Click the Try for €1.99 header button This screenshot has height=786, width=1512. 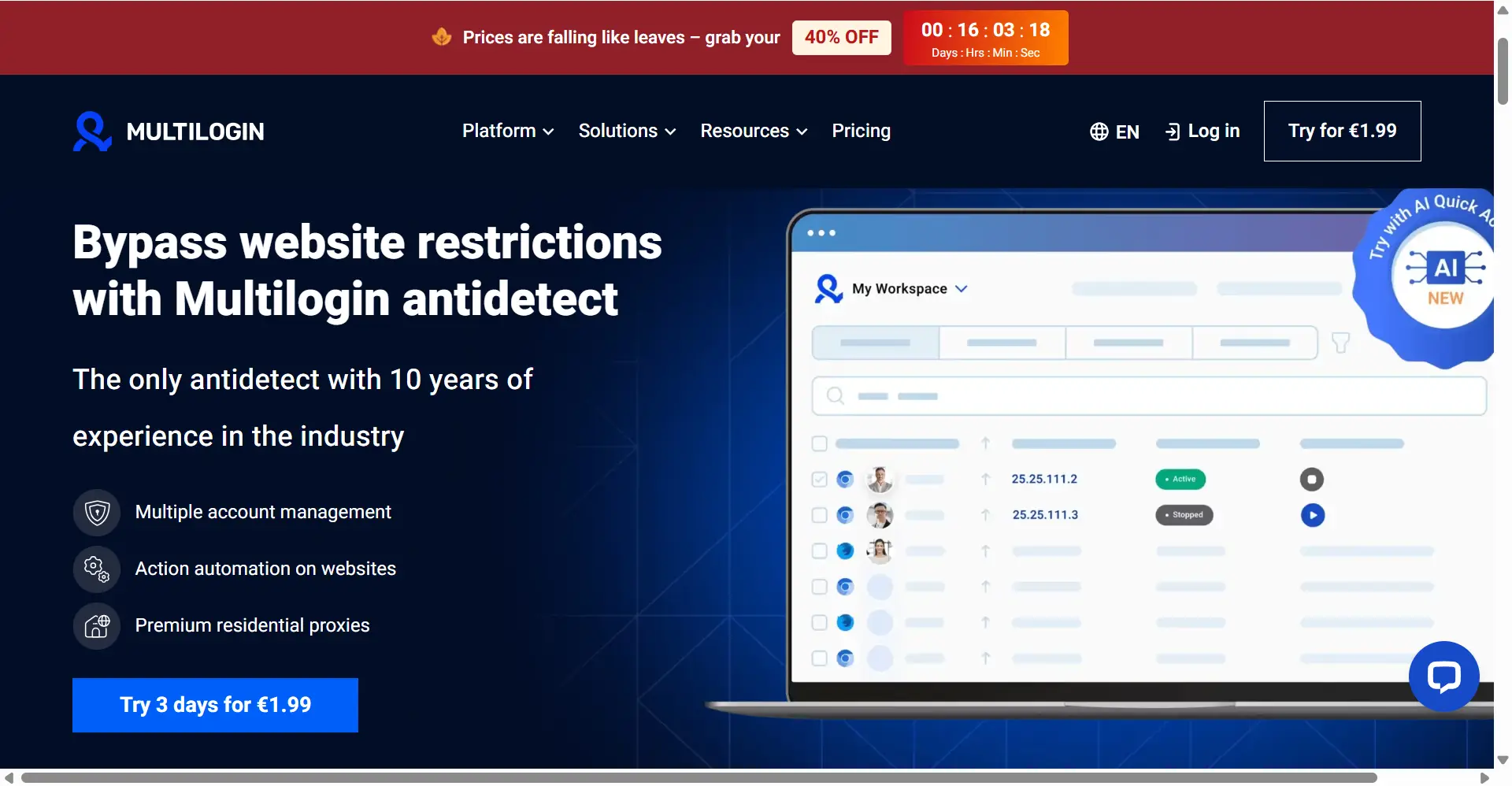coord(1342,131)
